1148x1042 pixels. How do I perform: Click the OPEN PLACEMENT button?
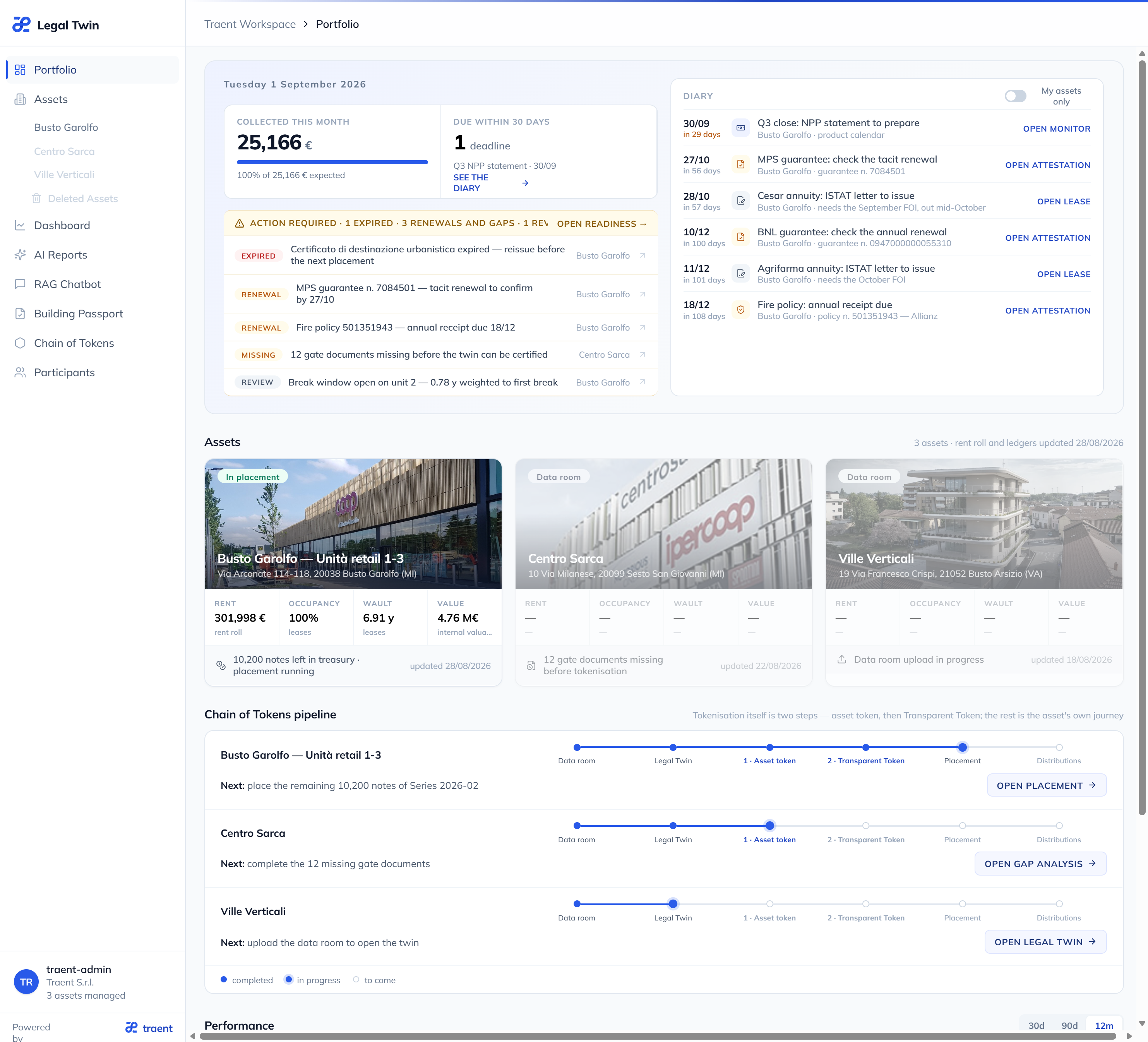[x=1046, y=785]
